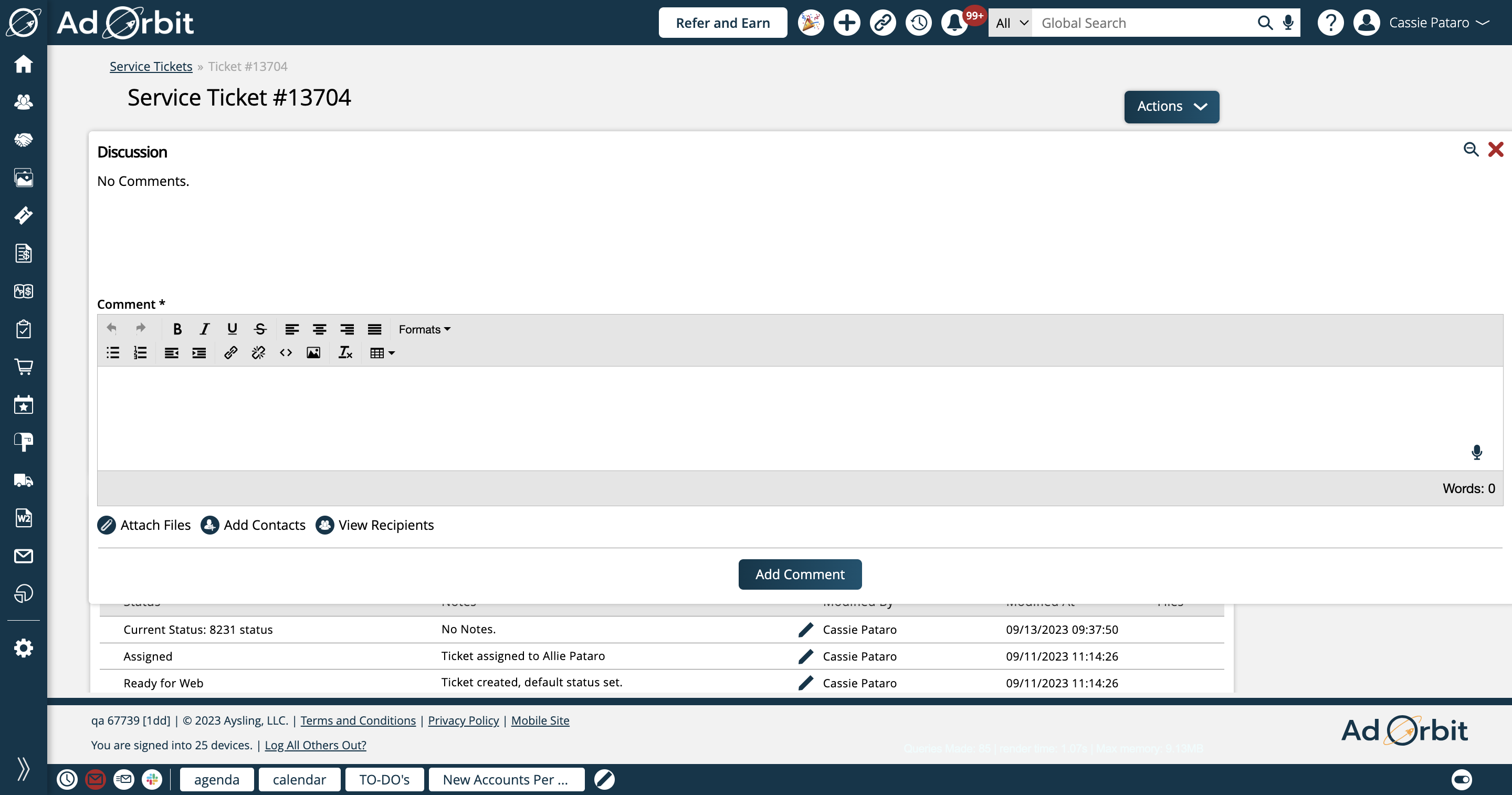The image size is (1512, 795).
Task: Open the settings gear in sidebar
Action: pyautogui.click(x=24, y=648)
